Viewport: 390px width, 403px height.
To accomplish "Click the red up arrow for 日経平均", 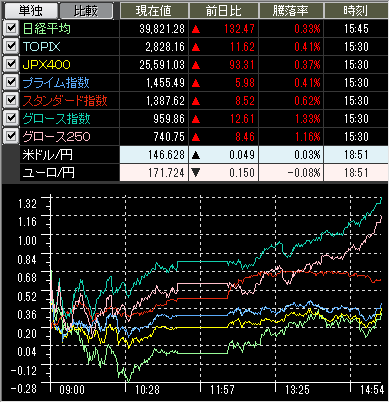I will pyautogui.click(x=196, y=29).
